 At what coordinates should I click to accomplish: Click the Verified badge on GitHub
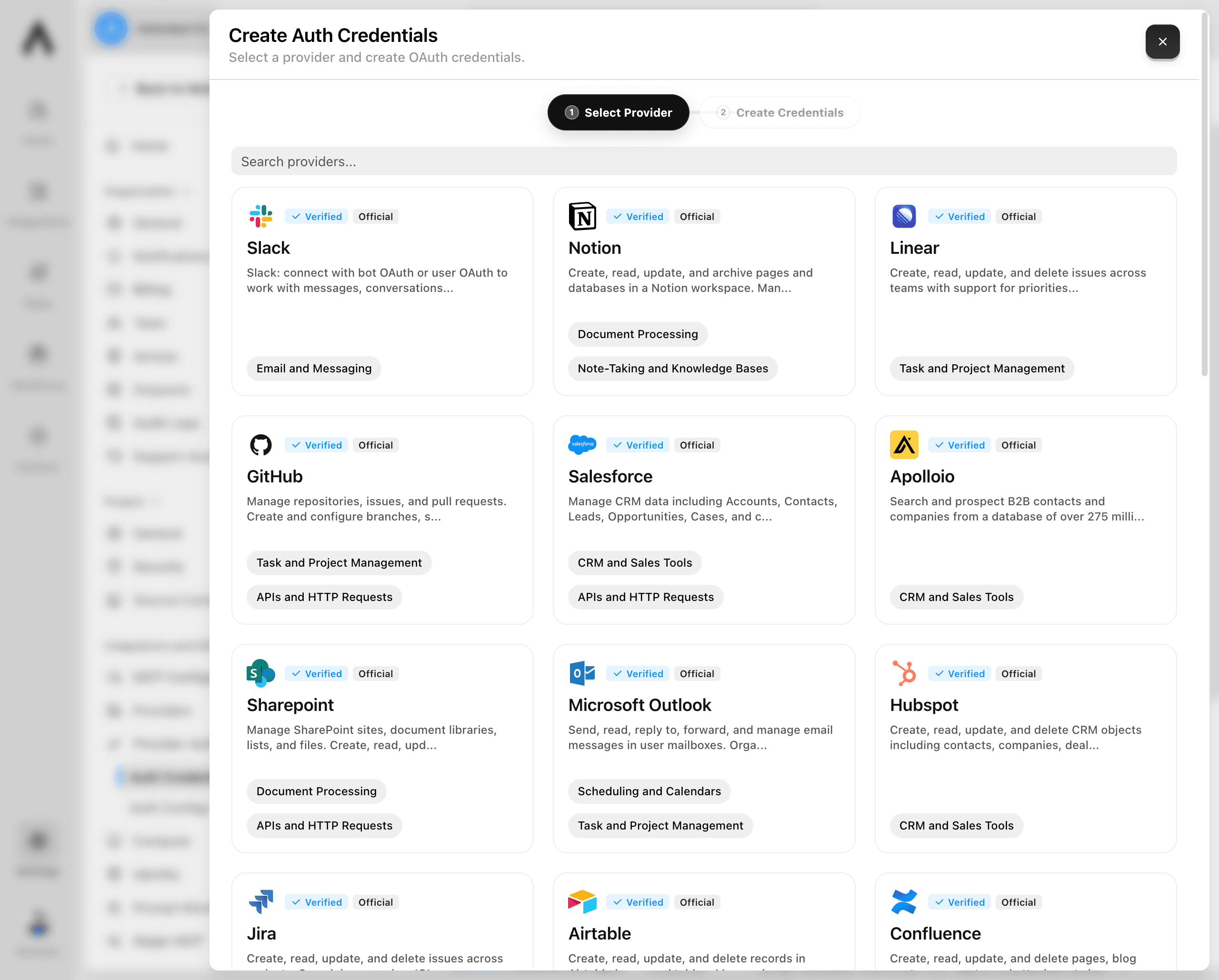point(317,444)
